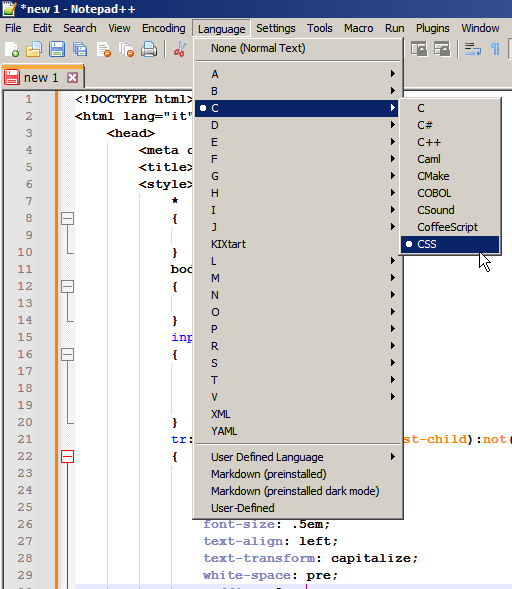Select Markdown (preinstalled) language
512x589 pixels.
[298, 474]
